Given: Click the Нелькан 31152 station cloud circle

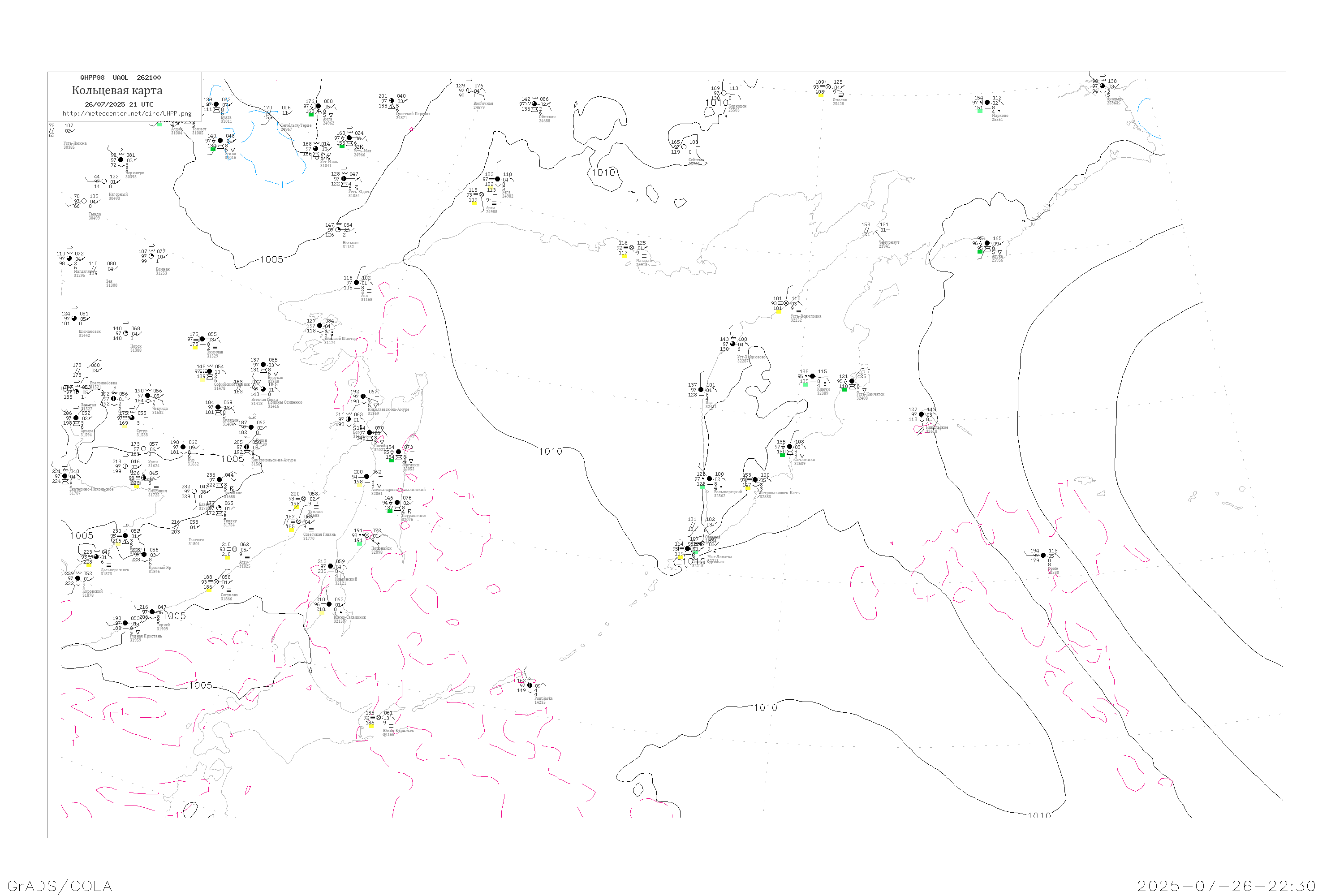Looking at the screenshot, I should pos(338,230).
